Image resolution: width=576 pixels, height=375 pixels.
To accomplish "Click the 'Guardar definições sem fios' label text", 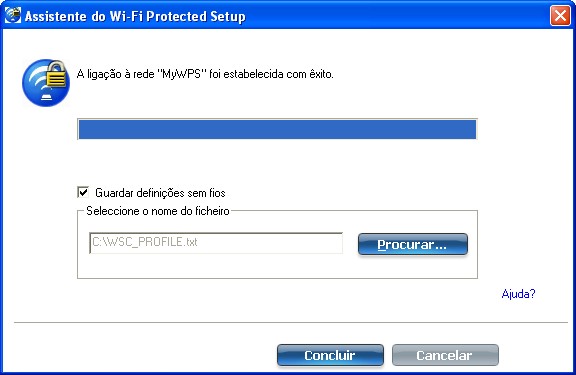I will tap(160, 193).
